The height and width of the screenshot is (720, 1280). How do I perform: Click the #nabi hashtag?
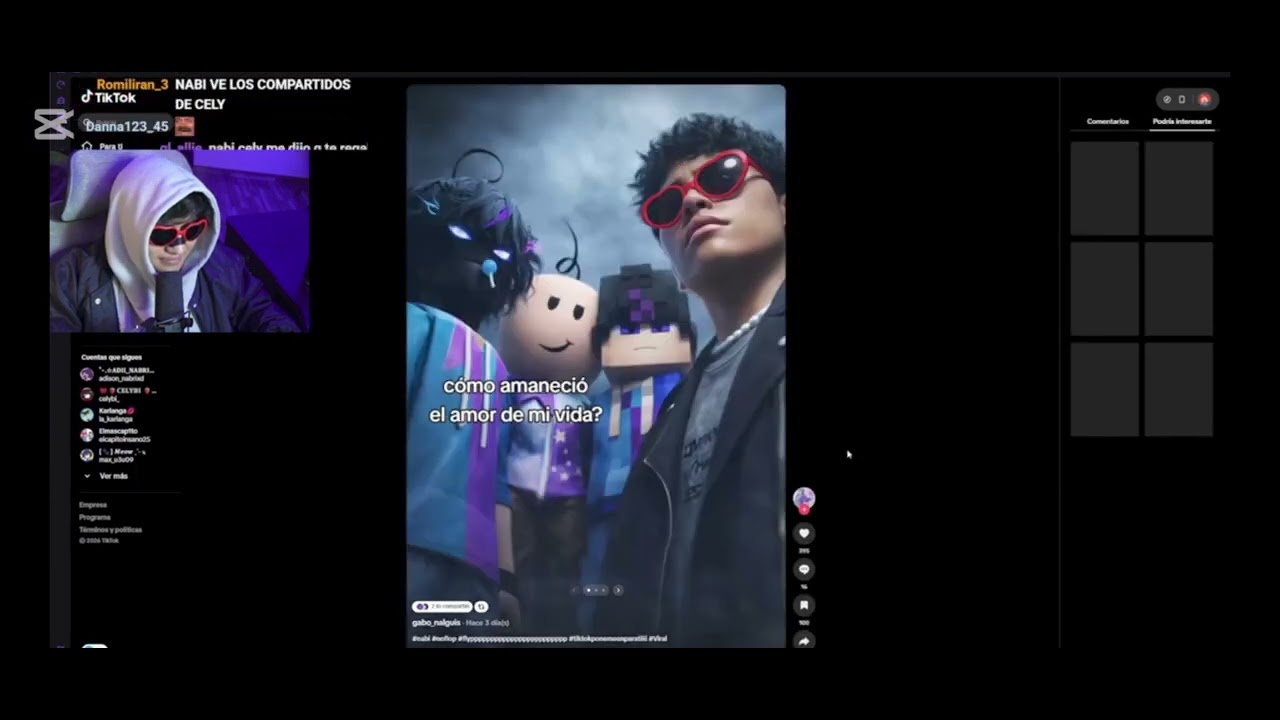pos(421,638)
